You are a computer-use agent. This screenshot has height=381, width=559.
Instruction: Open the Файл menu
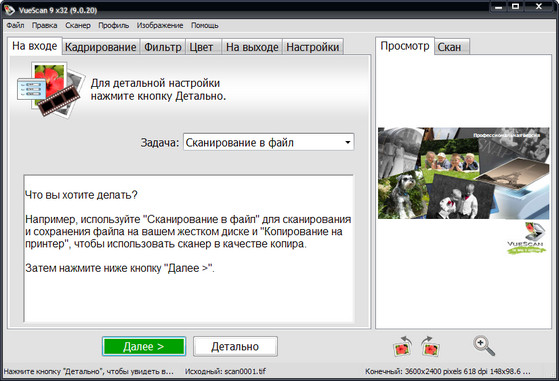[x=15, y=25]
